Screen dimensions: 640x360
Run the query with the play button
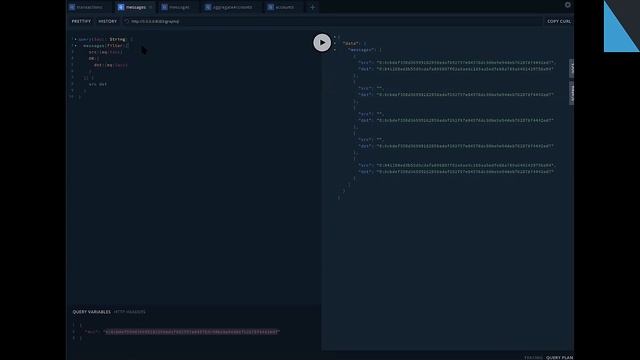tap(322, 42)
